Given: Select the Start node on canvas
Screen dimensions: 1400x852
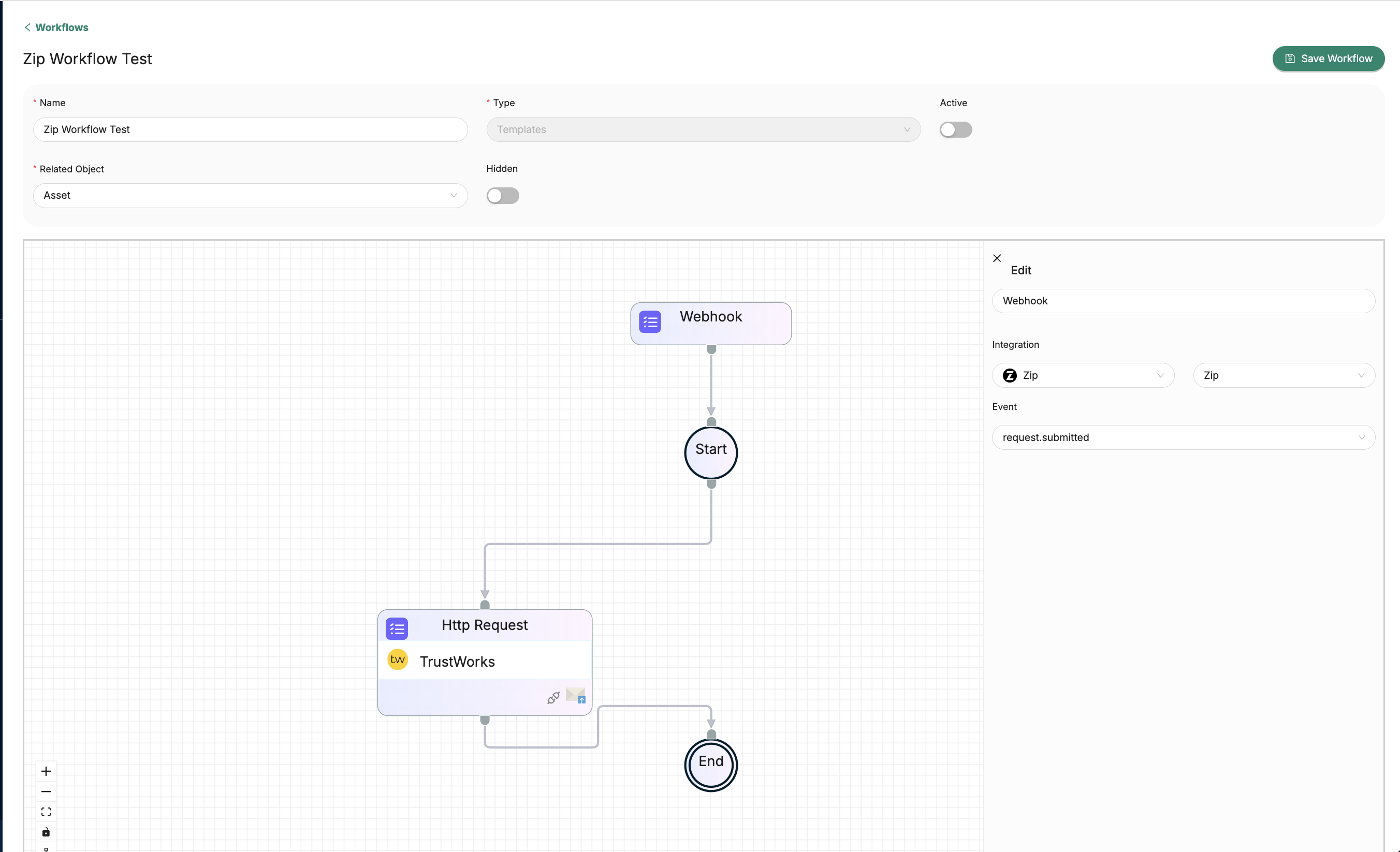Looking at the screenshot, I should click(x=710, y=452).
